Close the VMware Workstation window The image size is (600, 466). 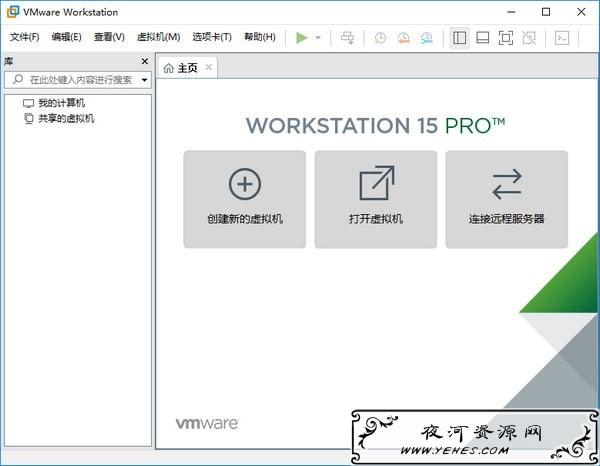click(x=581, y=12)
